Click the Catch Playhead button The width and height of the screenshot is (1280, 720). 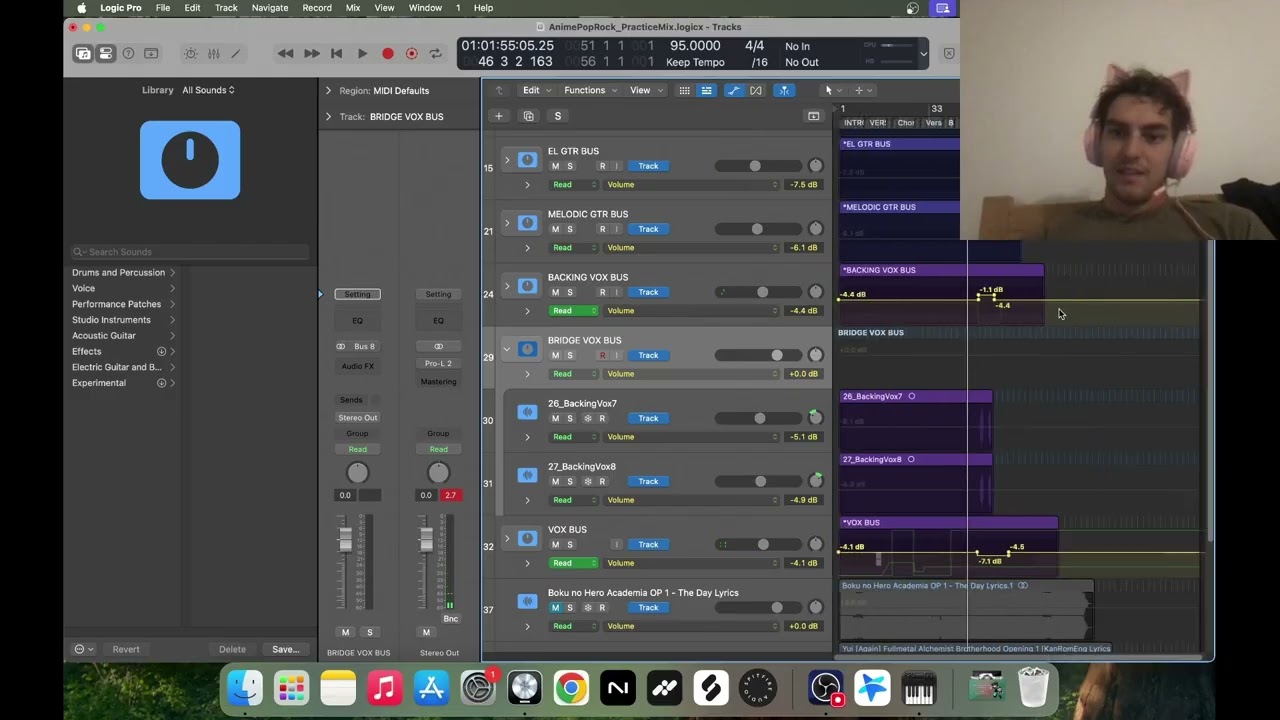(784, 90)
